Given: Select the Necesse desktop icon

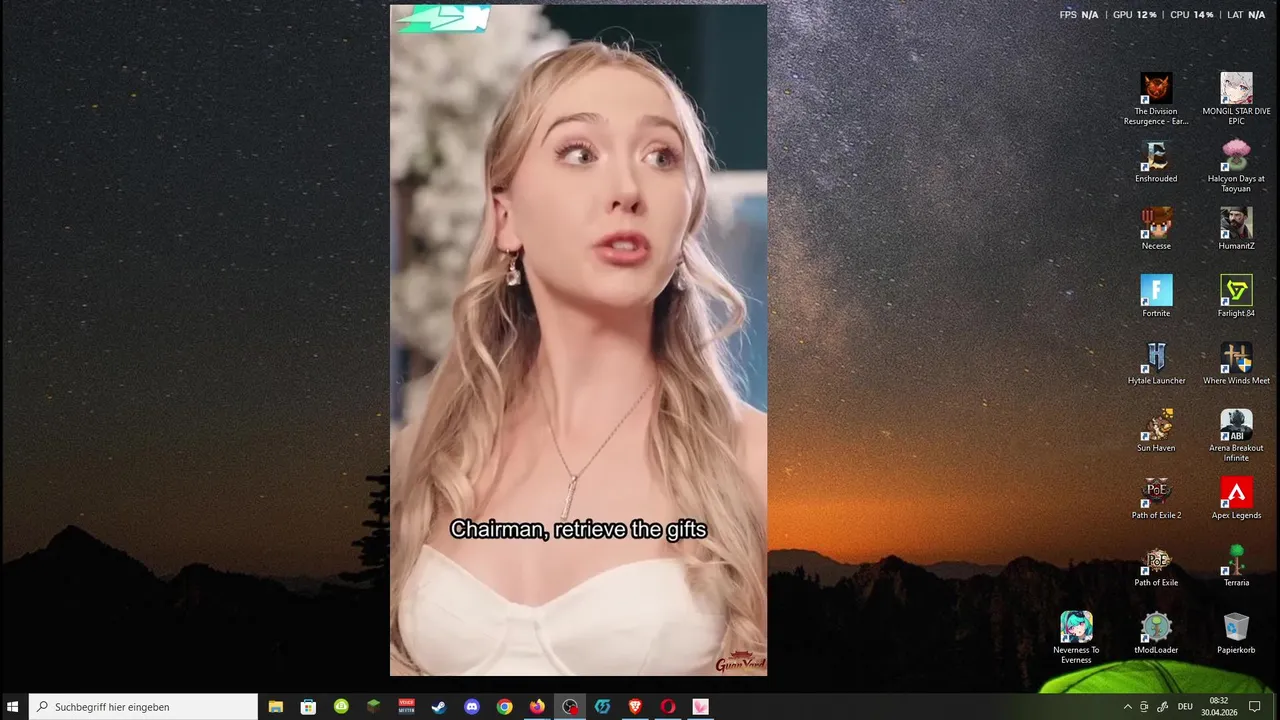Looking at the screenshot, I should click(x=1156, y=230).
